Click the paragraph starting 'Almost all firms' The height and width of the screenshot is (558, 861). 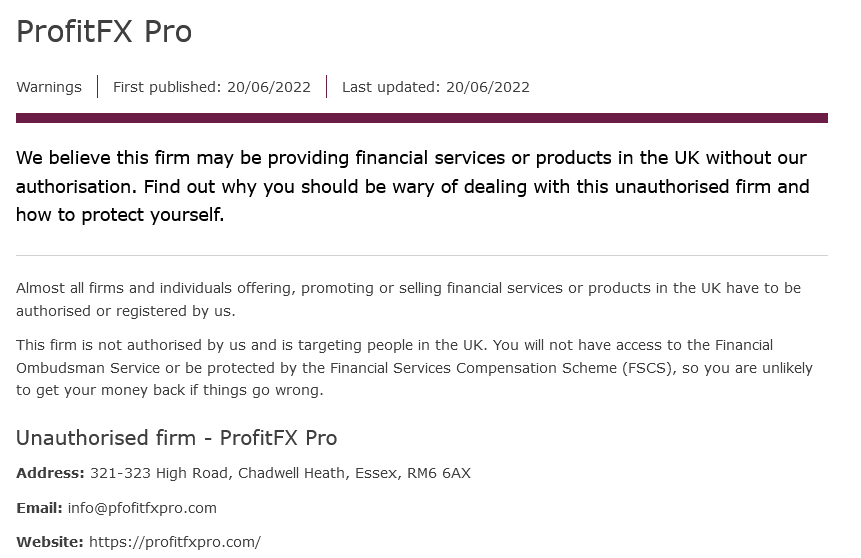point(409,299)
